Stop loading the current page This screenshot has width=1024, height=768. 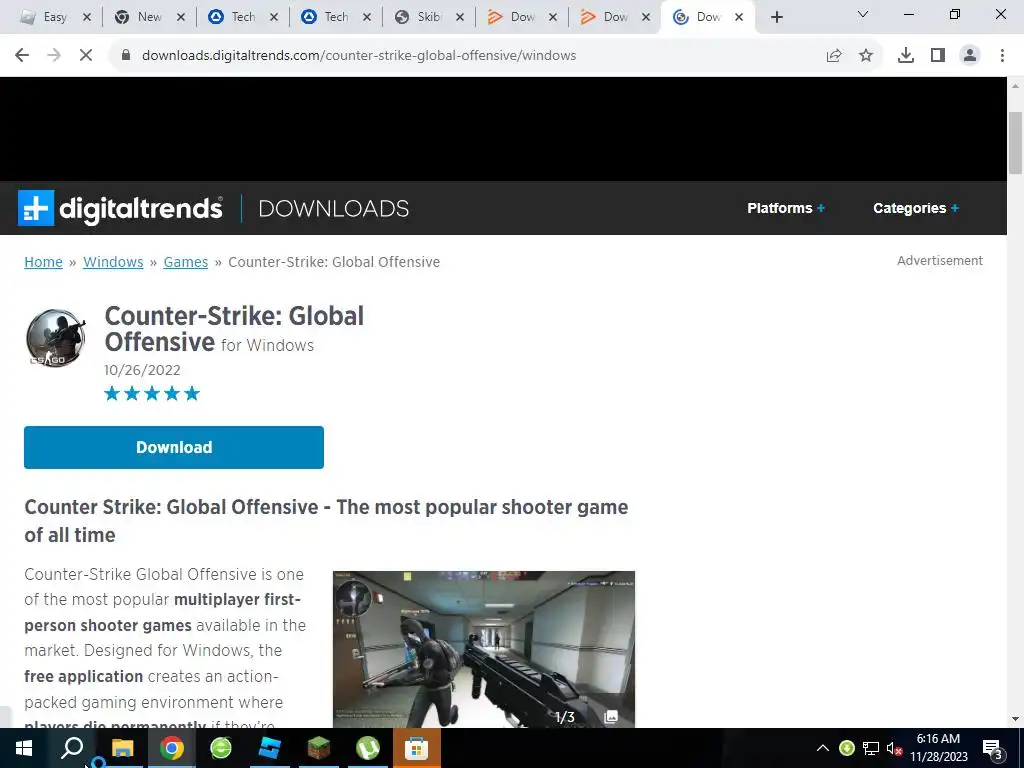coord(86,56)
